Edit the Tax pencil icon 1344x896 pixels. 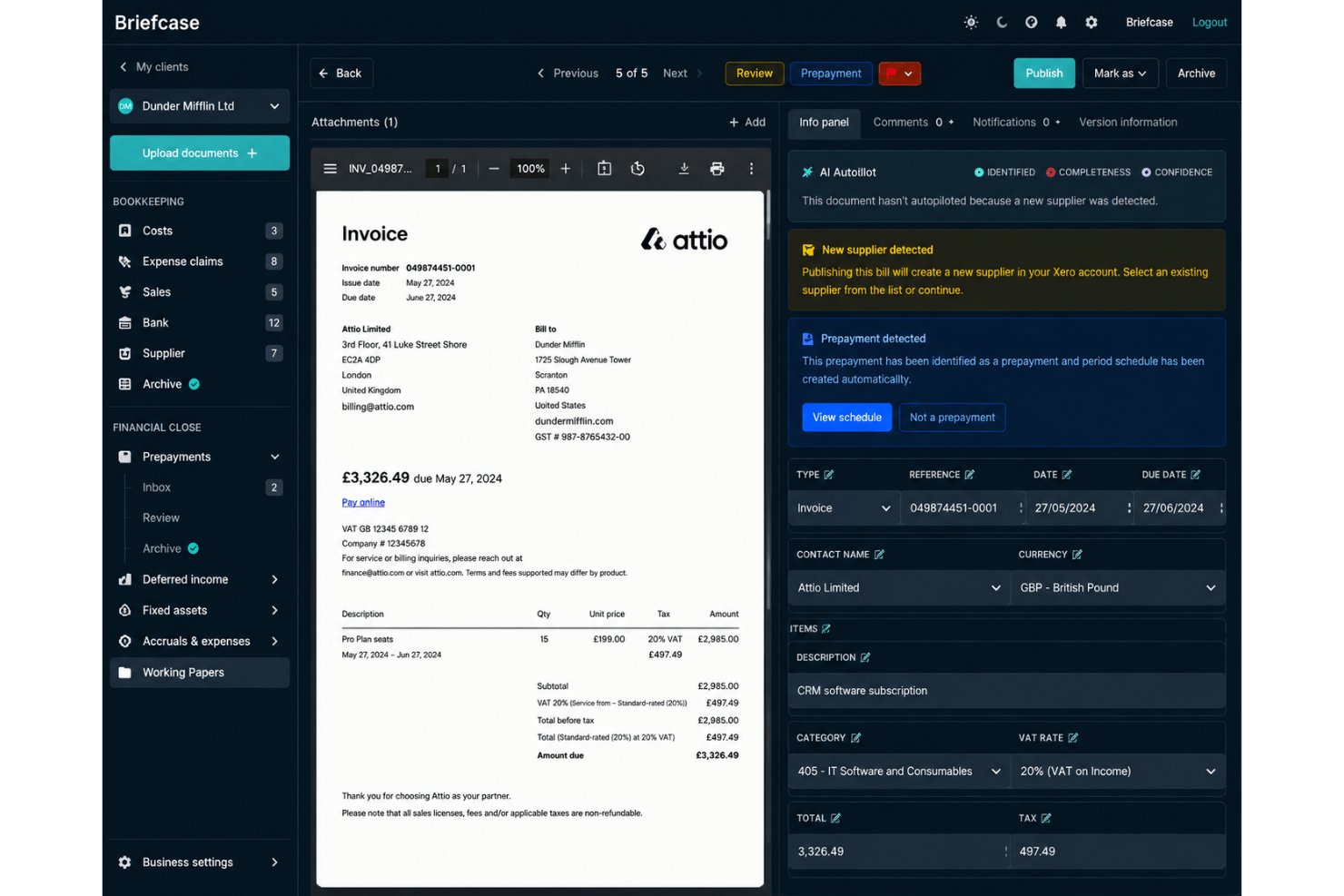1046,818
